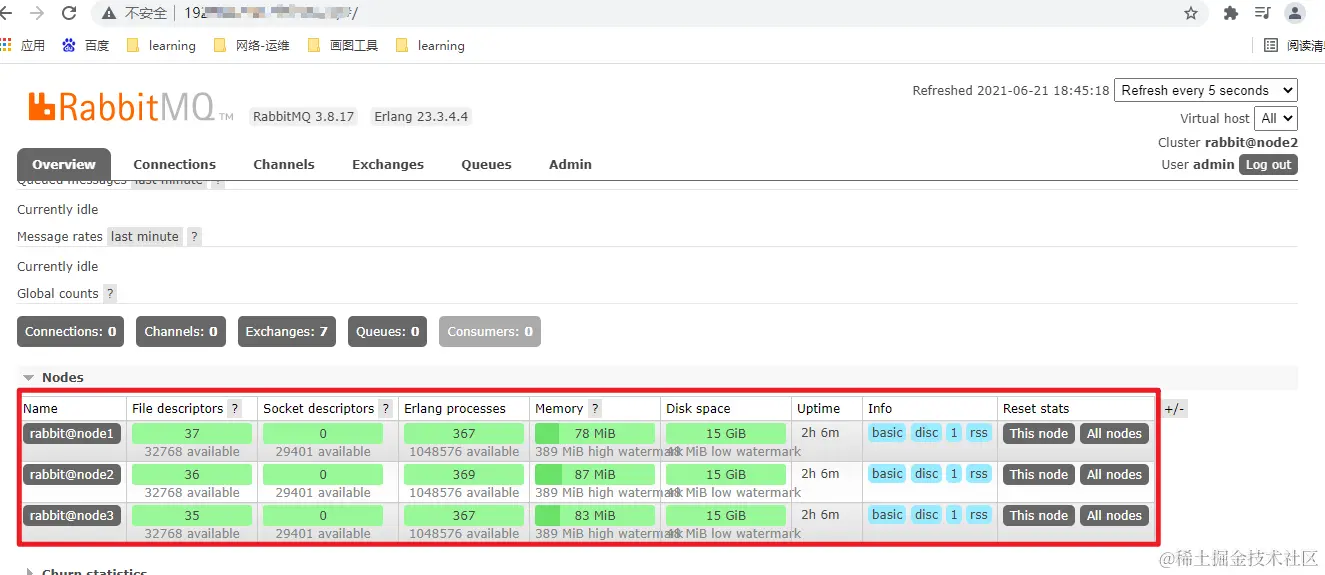Screen dimensions: 1325x575
Task: Click the help icon beside Global counts
Action: pos(110,293)
